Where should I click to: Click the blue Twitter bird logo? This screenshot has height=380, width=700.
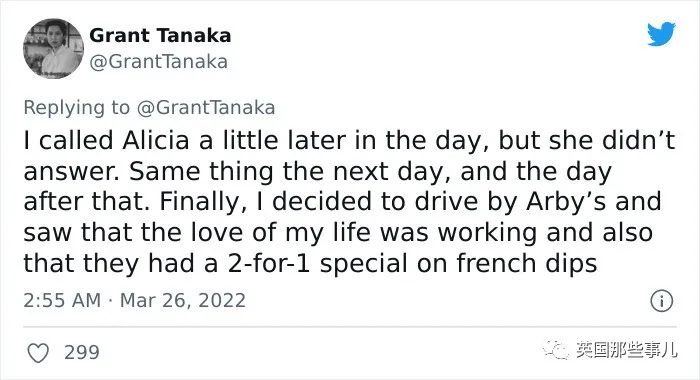click(x=661, y=33)
